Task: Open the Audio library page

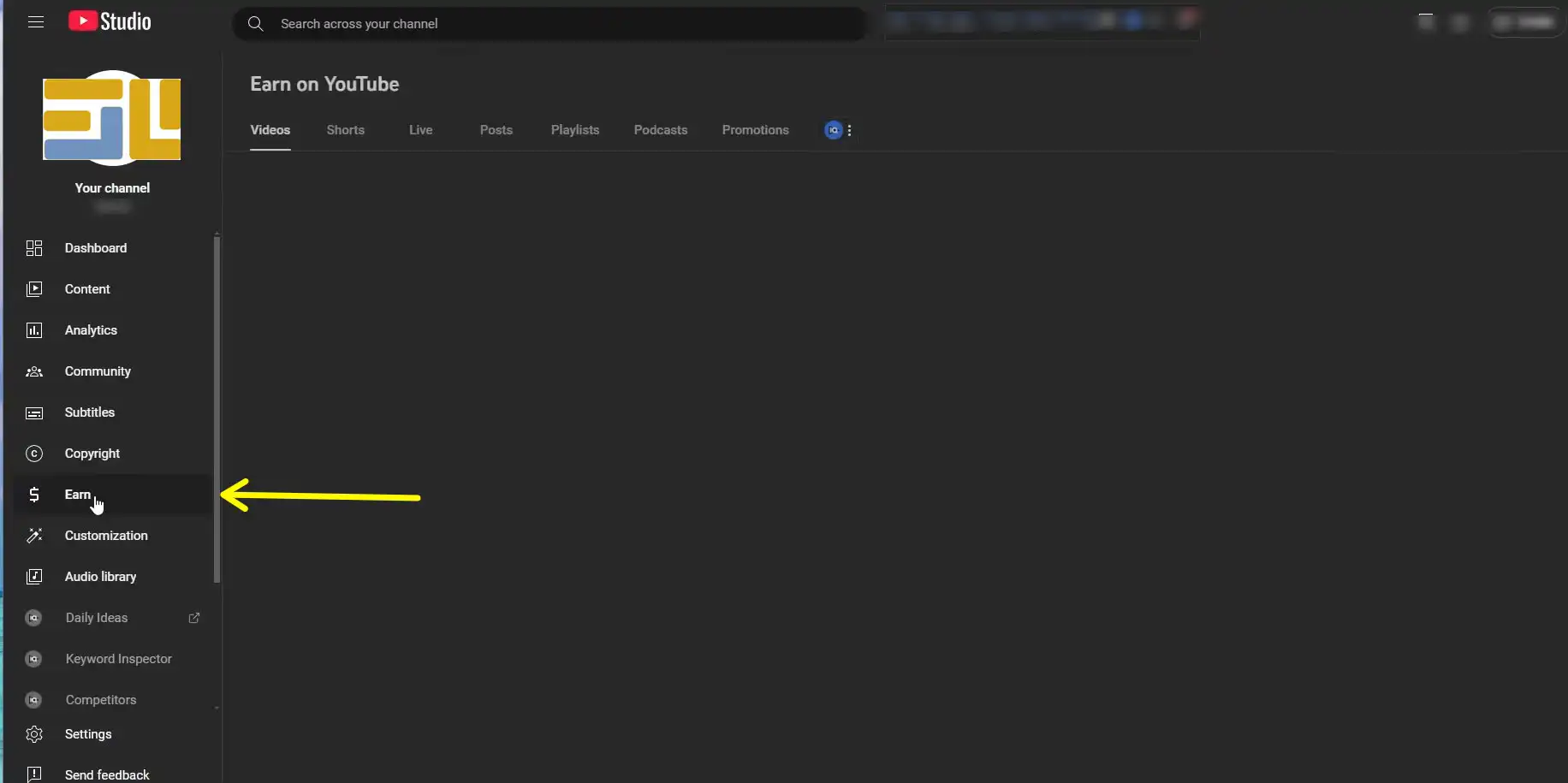Action: 100,577
